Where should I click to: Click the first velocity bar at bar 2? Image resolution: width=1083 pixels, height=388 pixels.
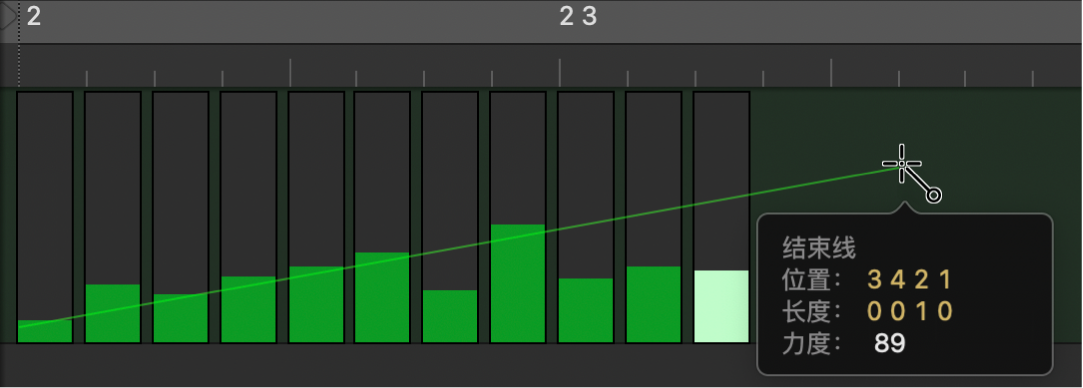45,331
